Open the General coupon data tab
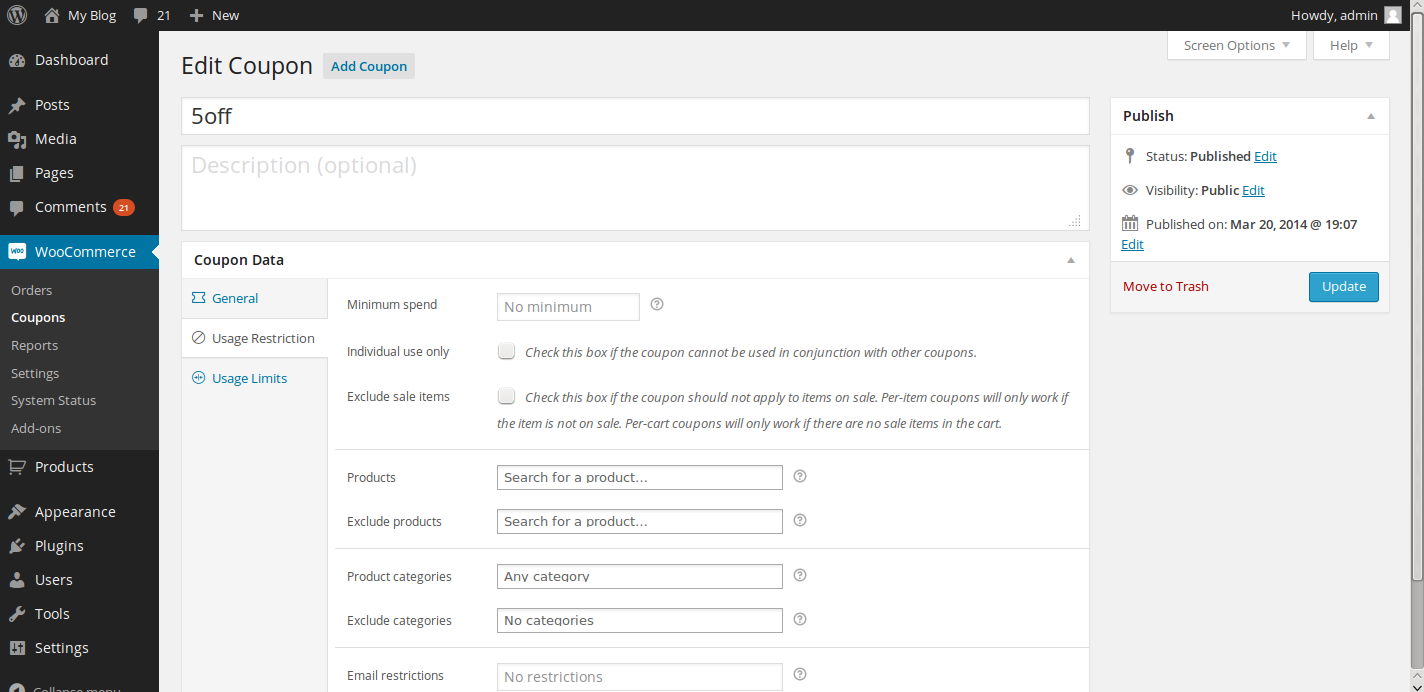Screen dimensions: 1424x692 click(x=235, y=298)
